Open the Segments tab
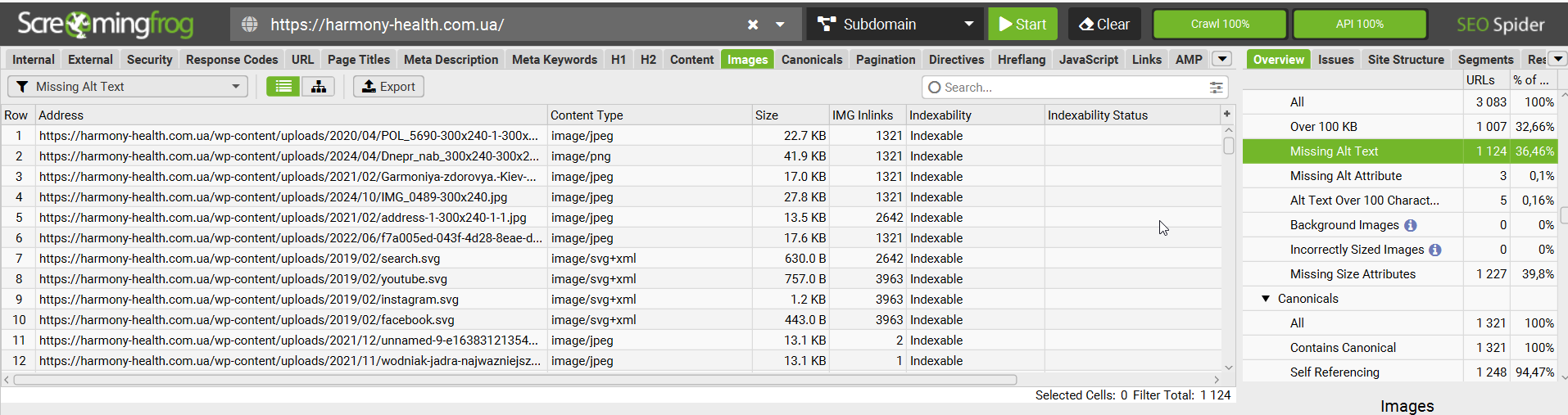1568x415 pixels. (x=1485, y=59)
